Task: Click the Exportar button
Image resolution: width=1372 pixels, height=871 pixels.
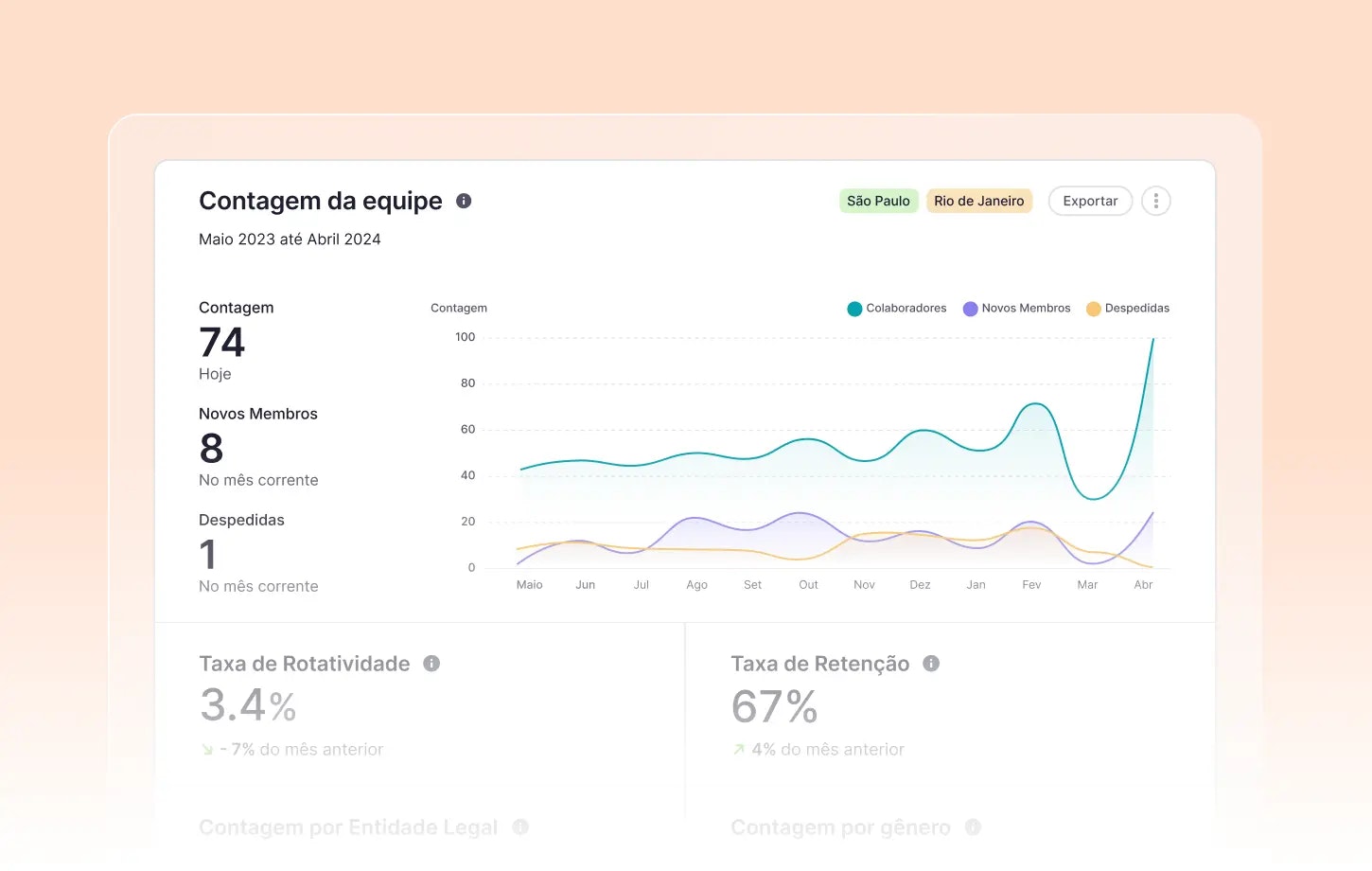Action: click(1090, 201)
